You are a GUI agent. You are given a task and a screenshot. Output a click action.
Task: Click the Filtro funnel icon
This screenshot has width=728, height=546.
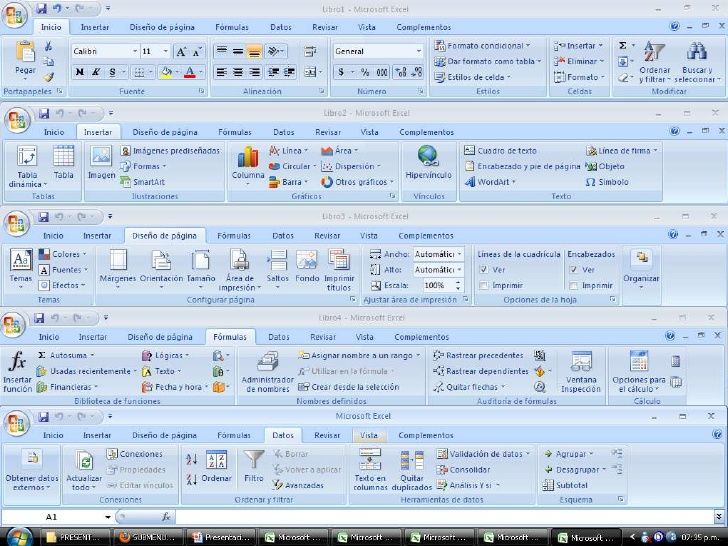coord(255,466)
